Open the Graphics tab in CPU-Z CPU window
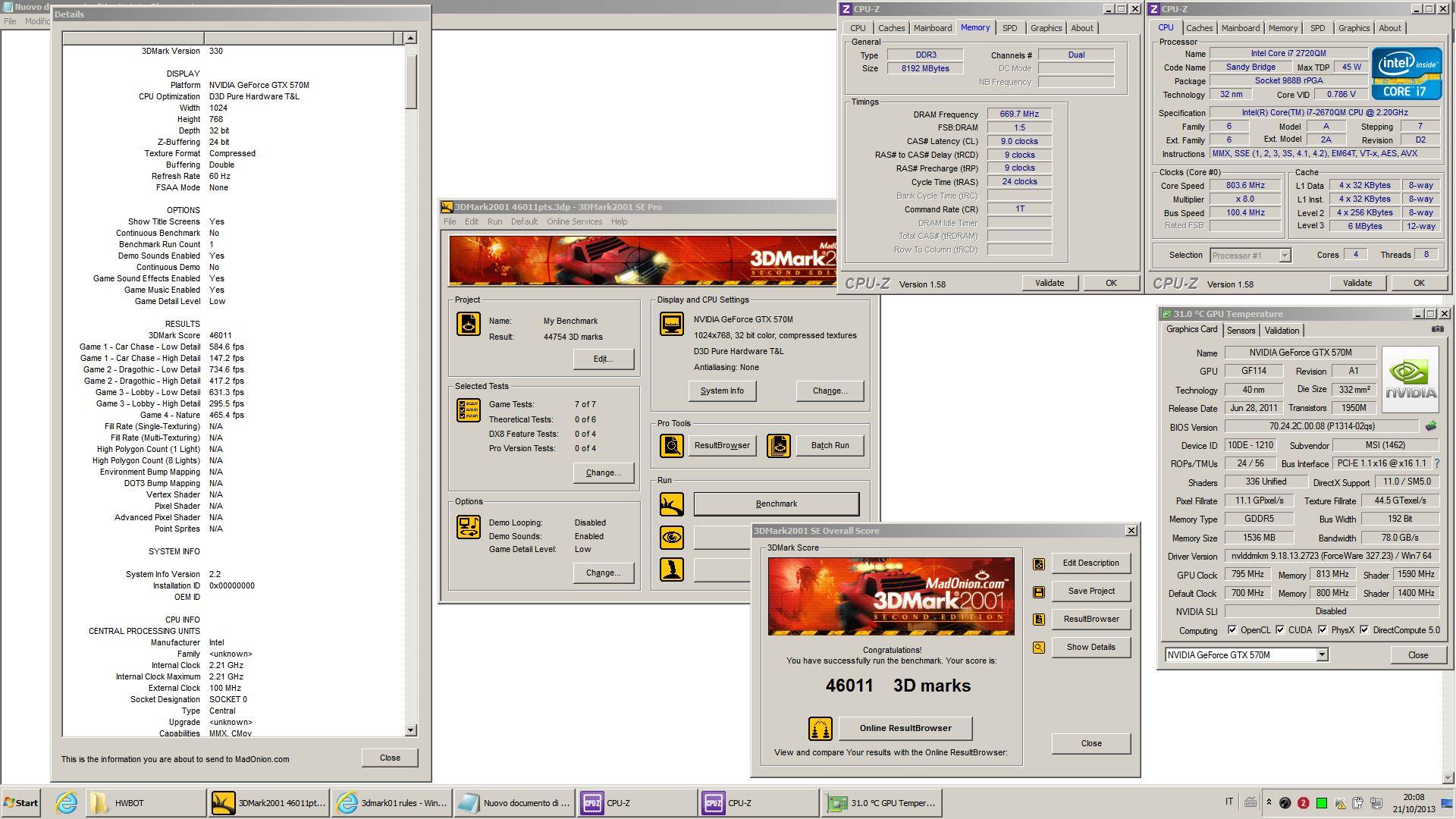1456x819 pixels. pyautogui.click(x=1354, y=28)
